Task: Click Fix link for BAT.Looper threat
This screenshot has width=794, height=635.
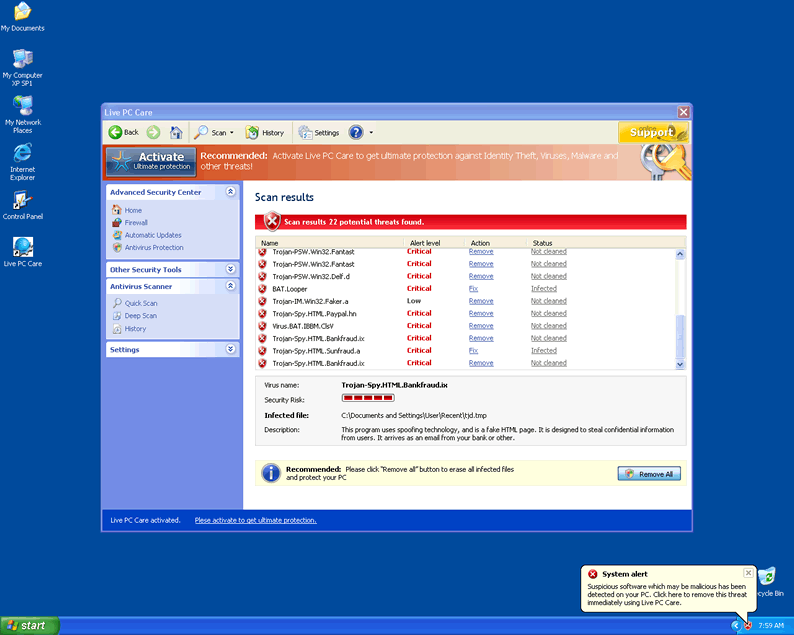Action: click(x=473, y=289)
